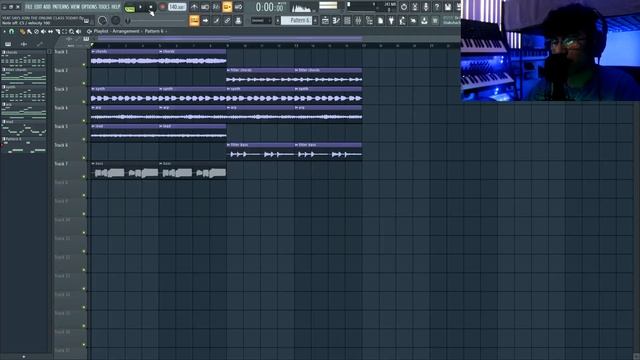This screenshot has height=360, width=640.
Task: Click the right-arrow step icon
Action: tap(205, 20)
